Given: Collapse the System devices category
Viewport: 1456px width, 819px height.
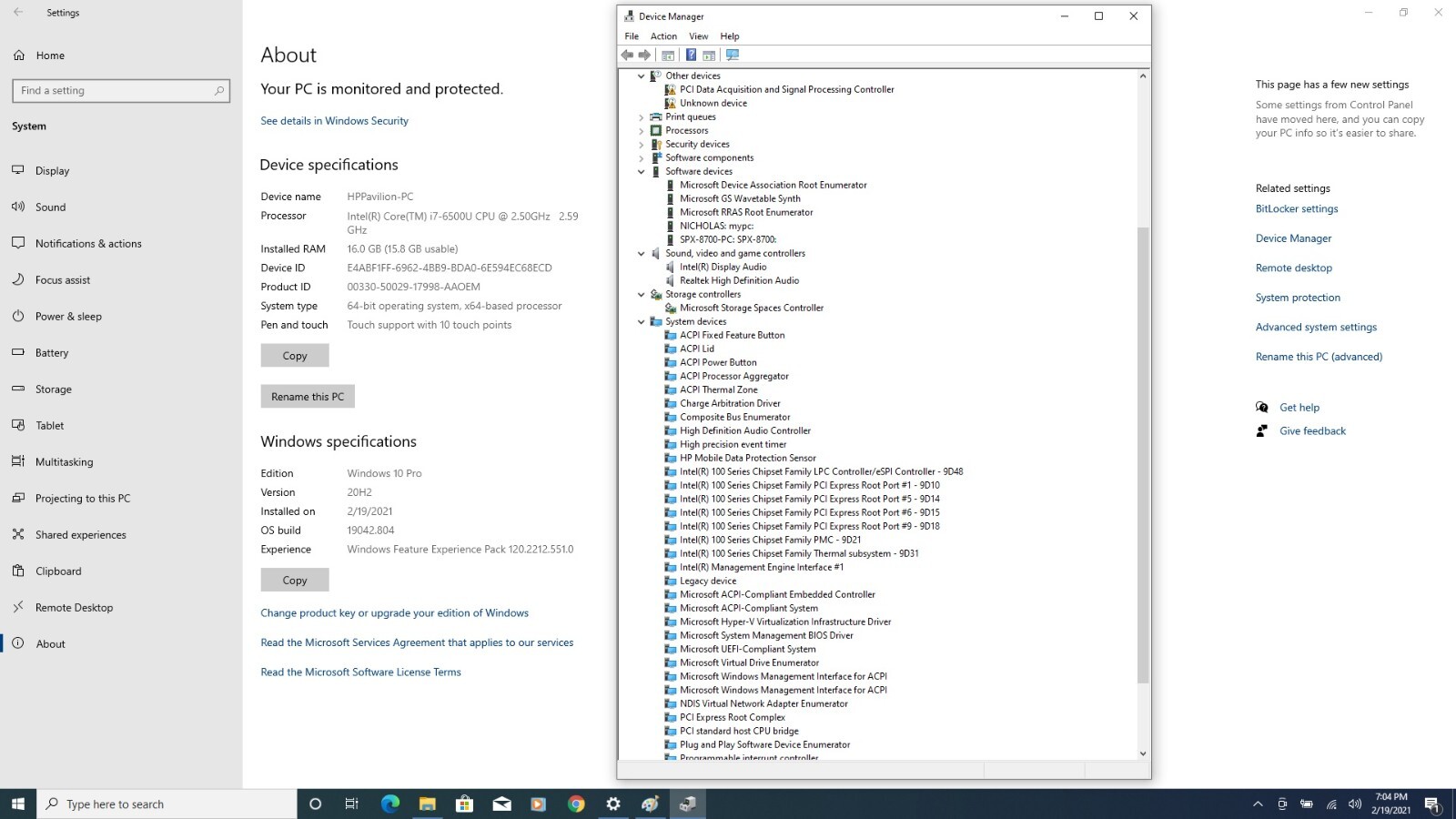Looking at the screenshot, I should point(641,321).
